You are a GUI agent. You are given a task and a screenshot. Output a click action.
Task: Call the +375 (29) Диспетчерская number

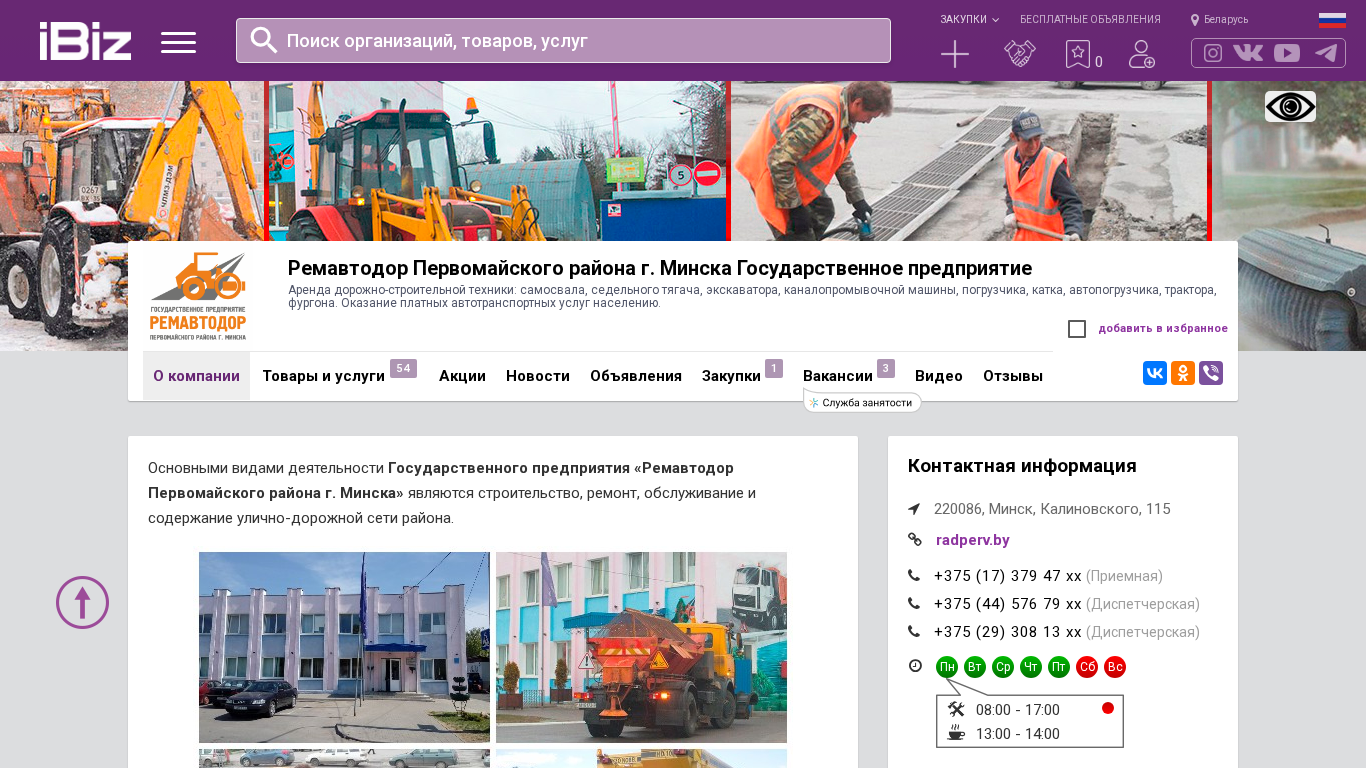1008,632
